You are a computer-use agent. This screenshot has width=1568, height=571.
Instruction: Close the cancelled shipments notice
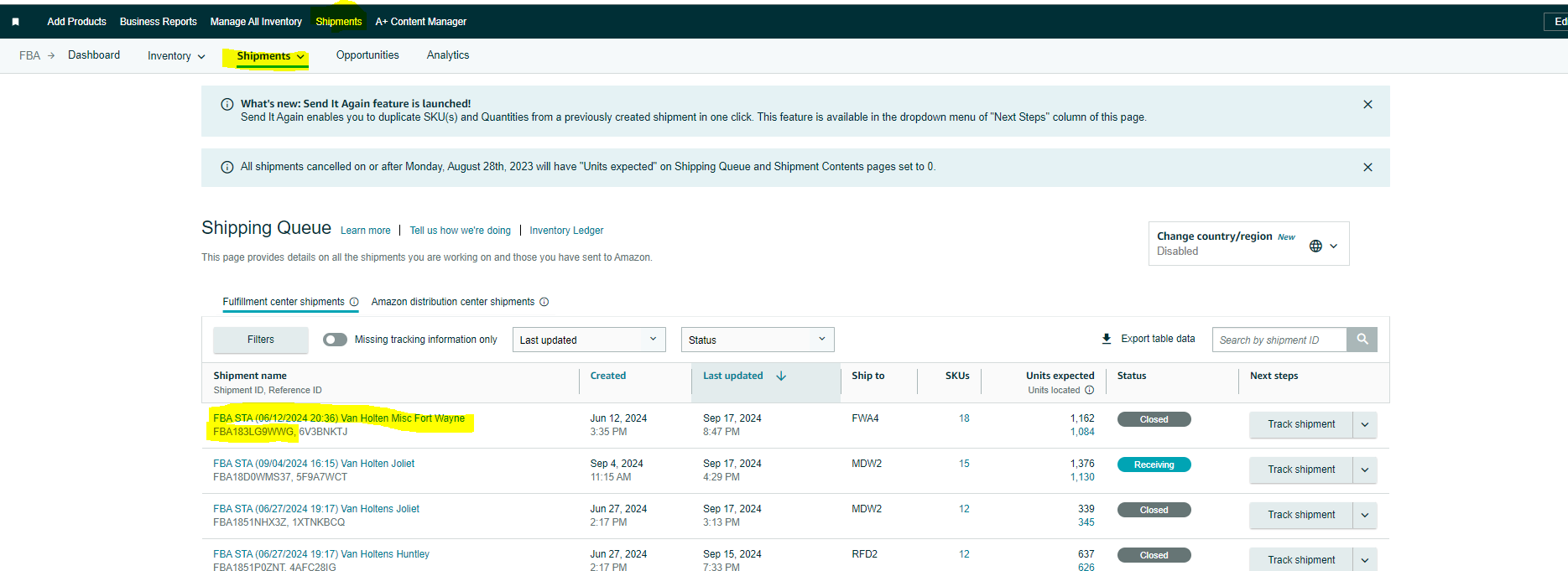(1367, 168)
